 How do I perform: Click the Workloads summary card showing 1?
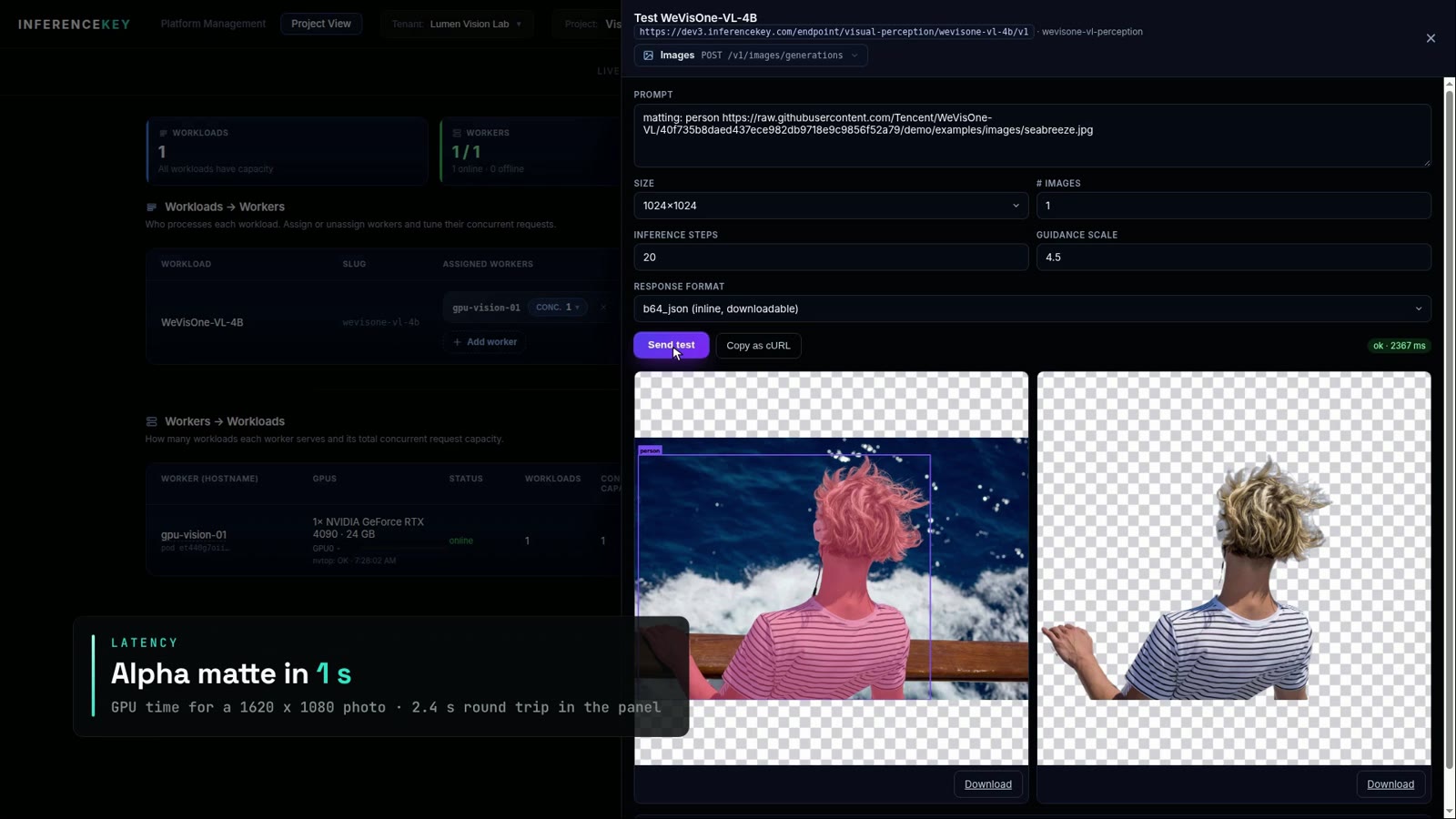coord(287,151)
